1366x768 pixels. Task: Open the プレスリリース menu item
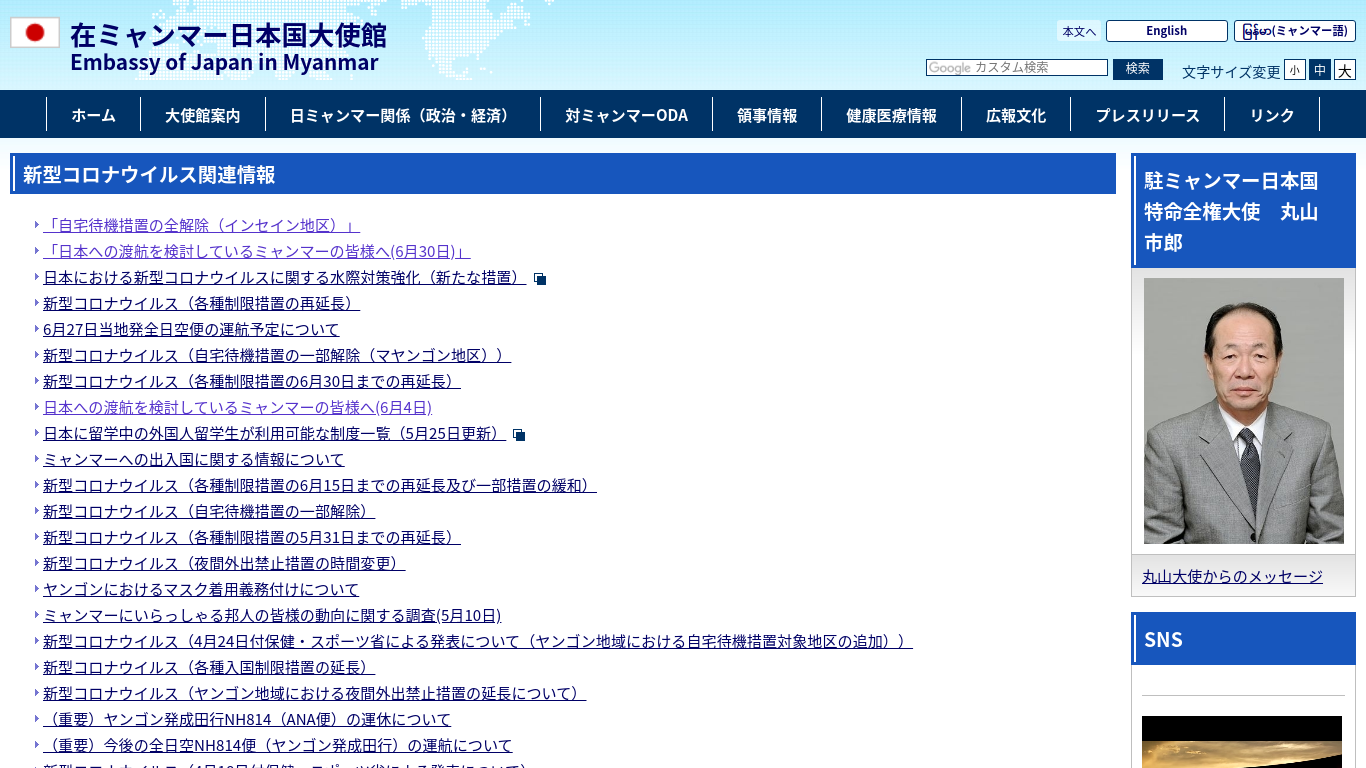tap(1147, 115)
